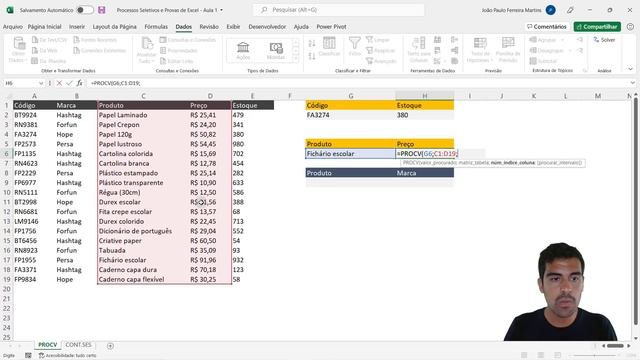Screen dimensions: 640x360
Task: Open Avançado filter options
Action: coord(381,61)
